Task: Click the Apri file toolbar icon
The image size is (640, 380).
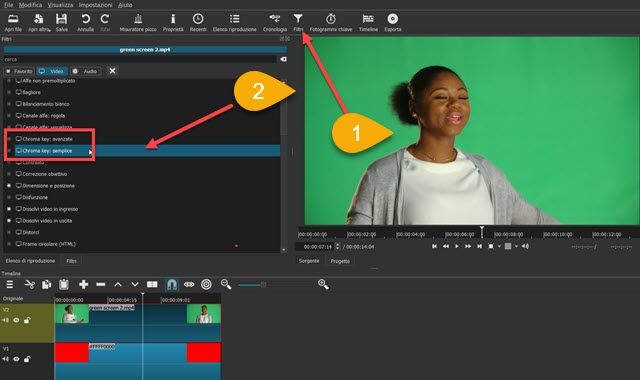Action: point(13,22)
